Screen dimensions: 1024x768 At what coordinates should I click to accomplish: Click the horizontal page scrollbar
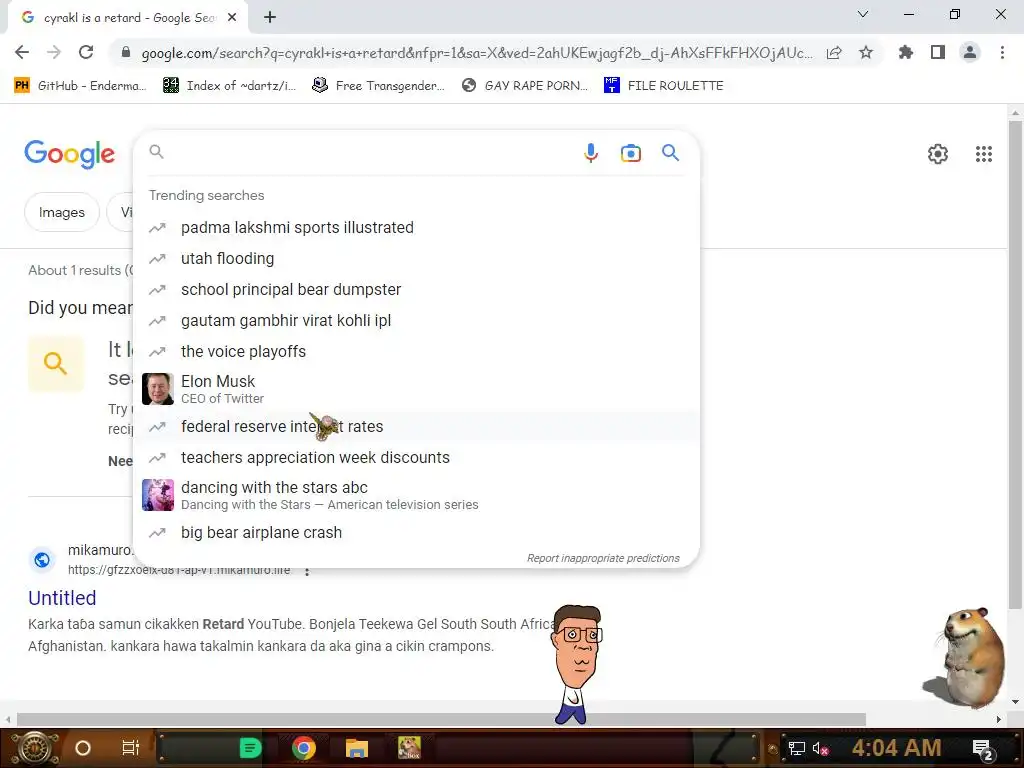point(441,719)
